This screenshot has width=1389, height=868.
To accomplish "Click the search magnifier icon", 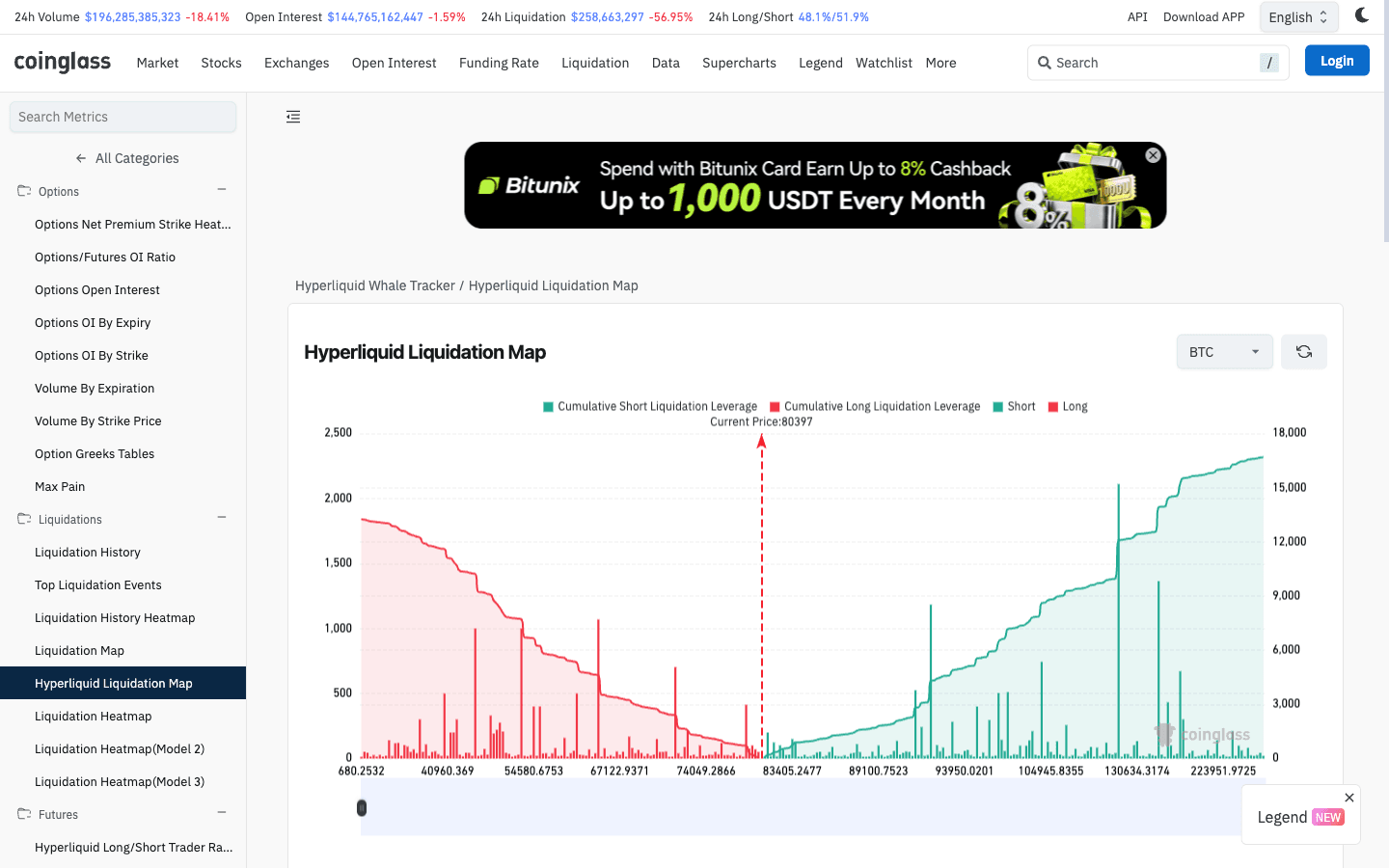I will click(x=1044, y=63).
